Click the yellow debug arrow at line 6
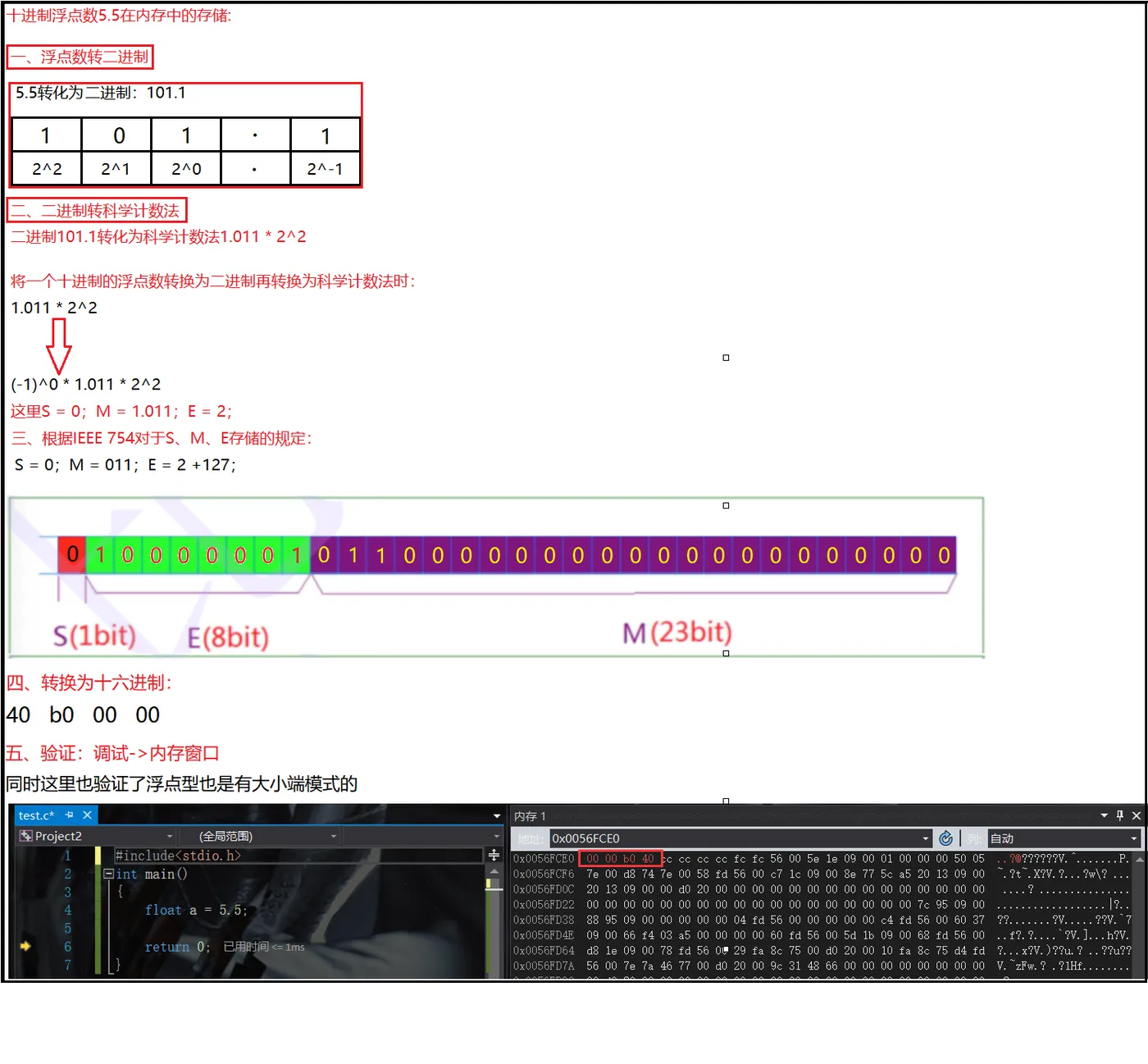The image size is (1148, 1064). point(25,946)
